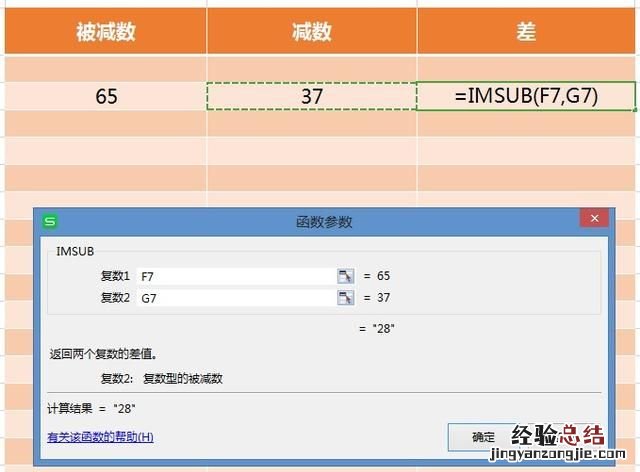Click the cell with formula =IMSUB(F7,G7)

tap(527, 97)
